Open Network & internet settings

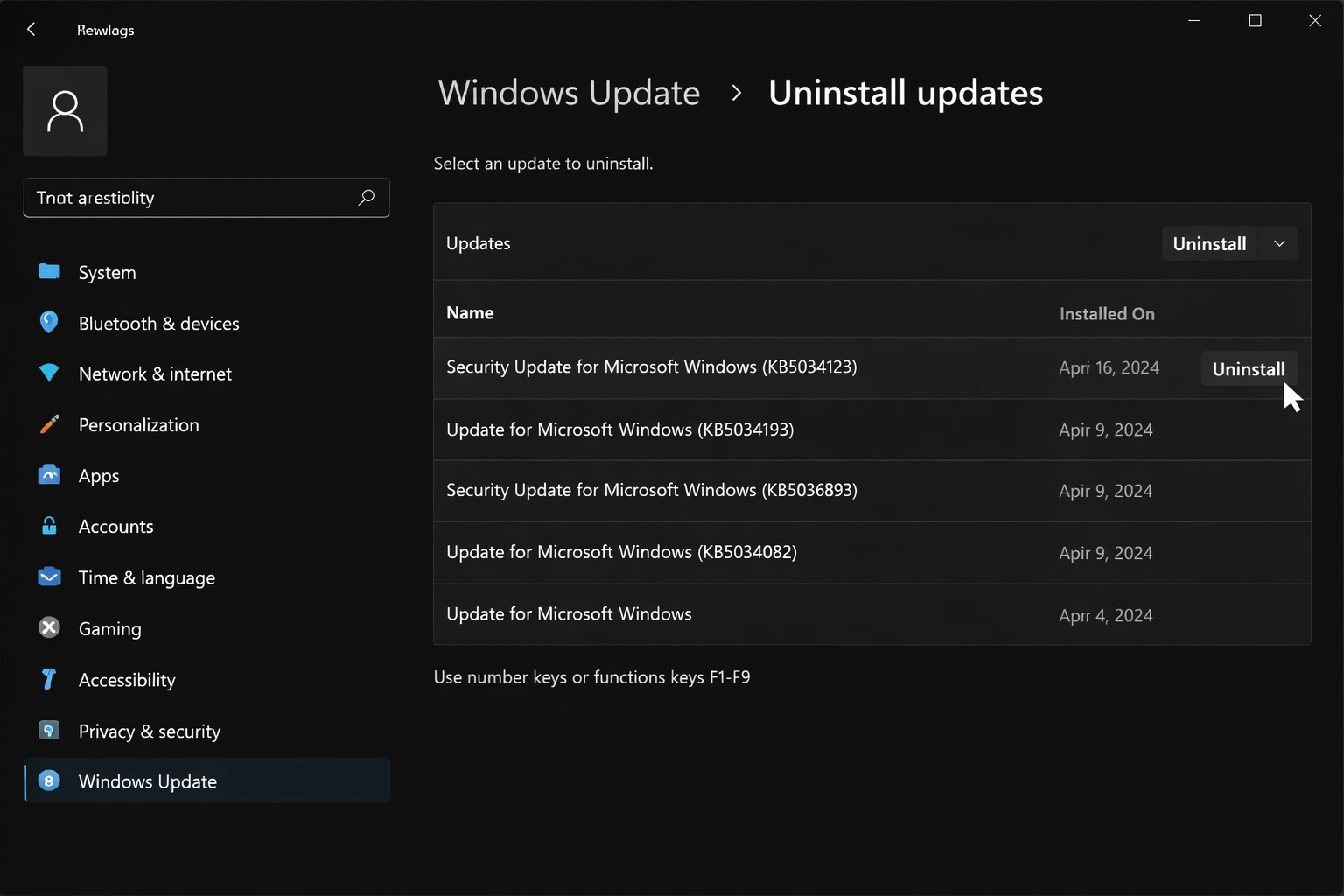[x=206, y=374]
